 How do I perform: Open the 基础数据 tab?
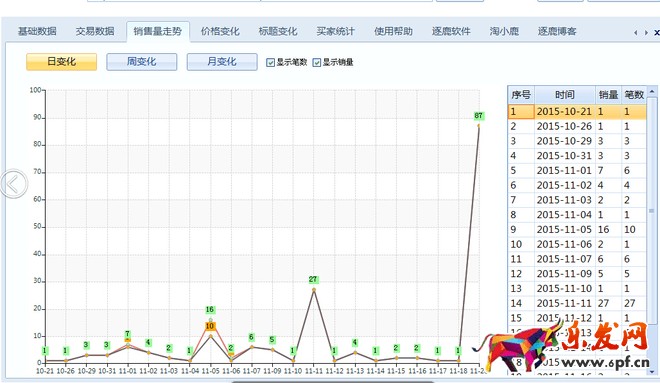(x=37, y=31)
